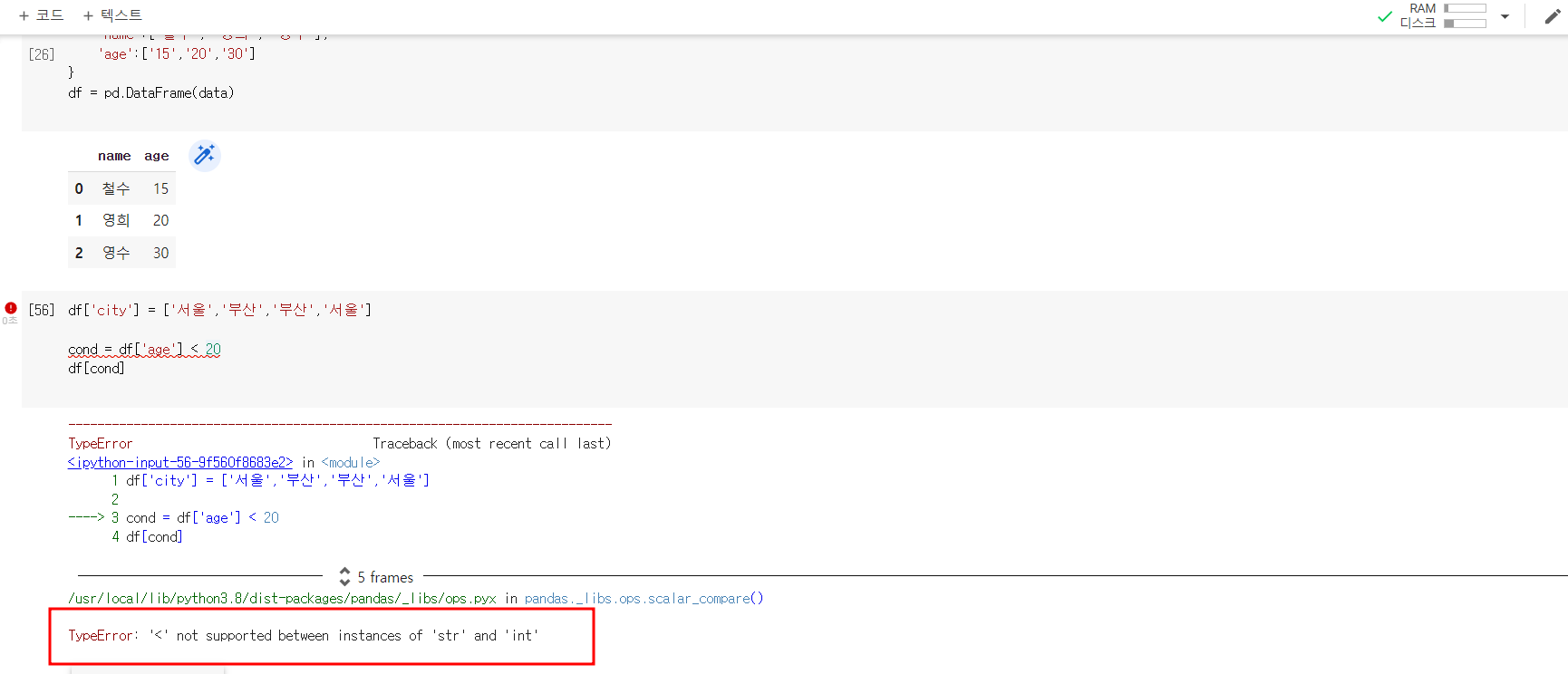Open the RAM and disk resource dropdown arrow
This screenshot has width=1568, height=674.
tap(1505, 16)
